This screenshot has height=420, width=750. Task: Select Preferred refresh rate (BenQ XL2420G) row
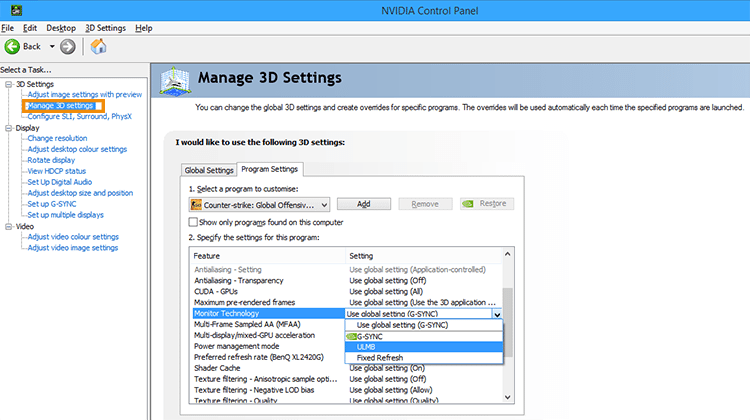(x=268, y=357)
